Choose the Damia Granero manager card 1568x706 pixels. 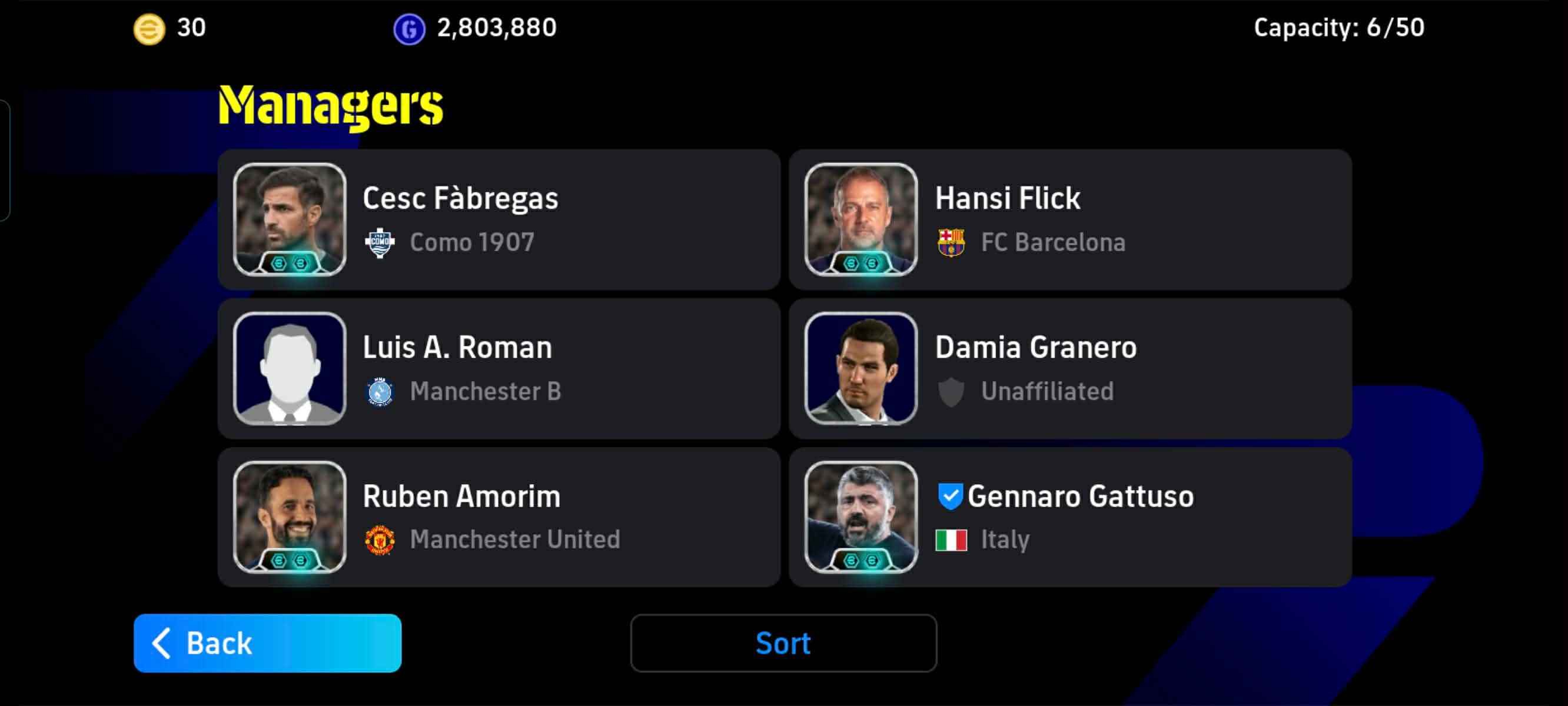click(x=1070, y=368)
